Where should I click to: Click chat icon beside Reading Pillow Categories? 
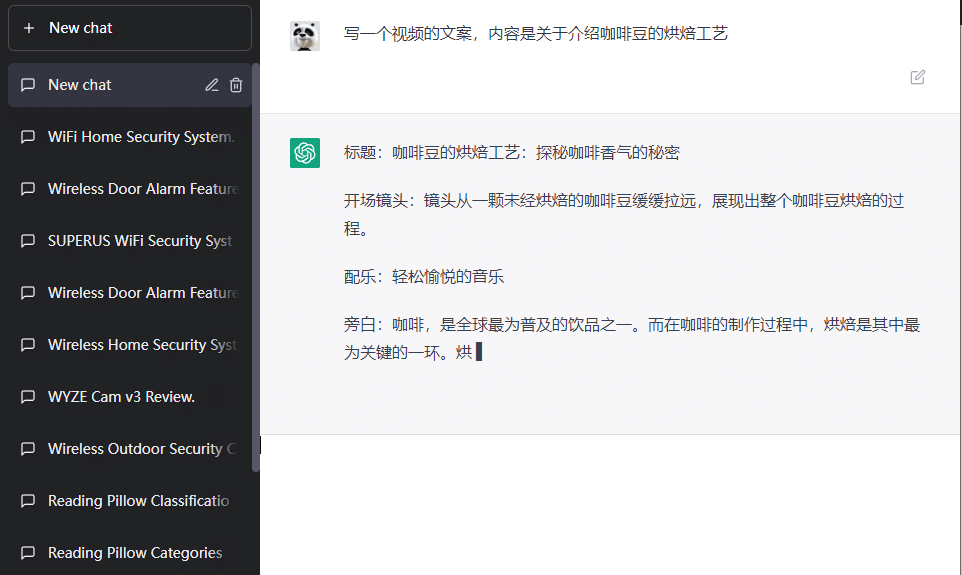28,553
